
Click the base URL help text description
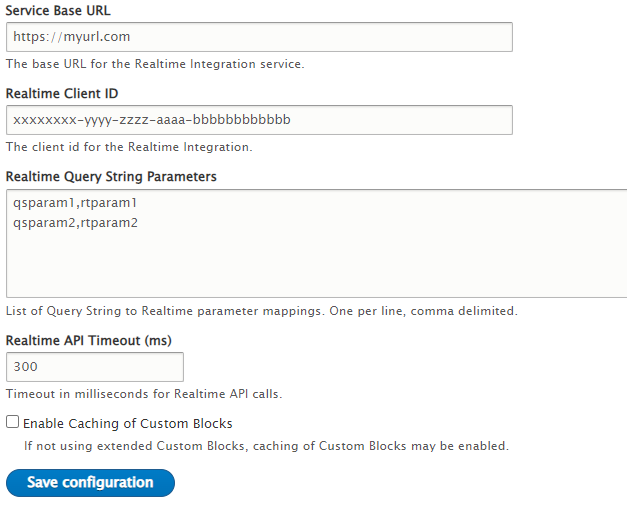(x=154, y=64)
